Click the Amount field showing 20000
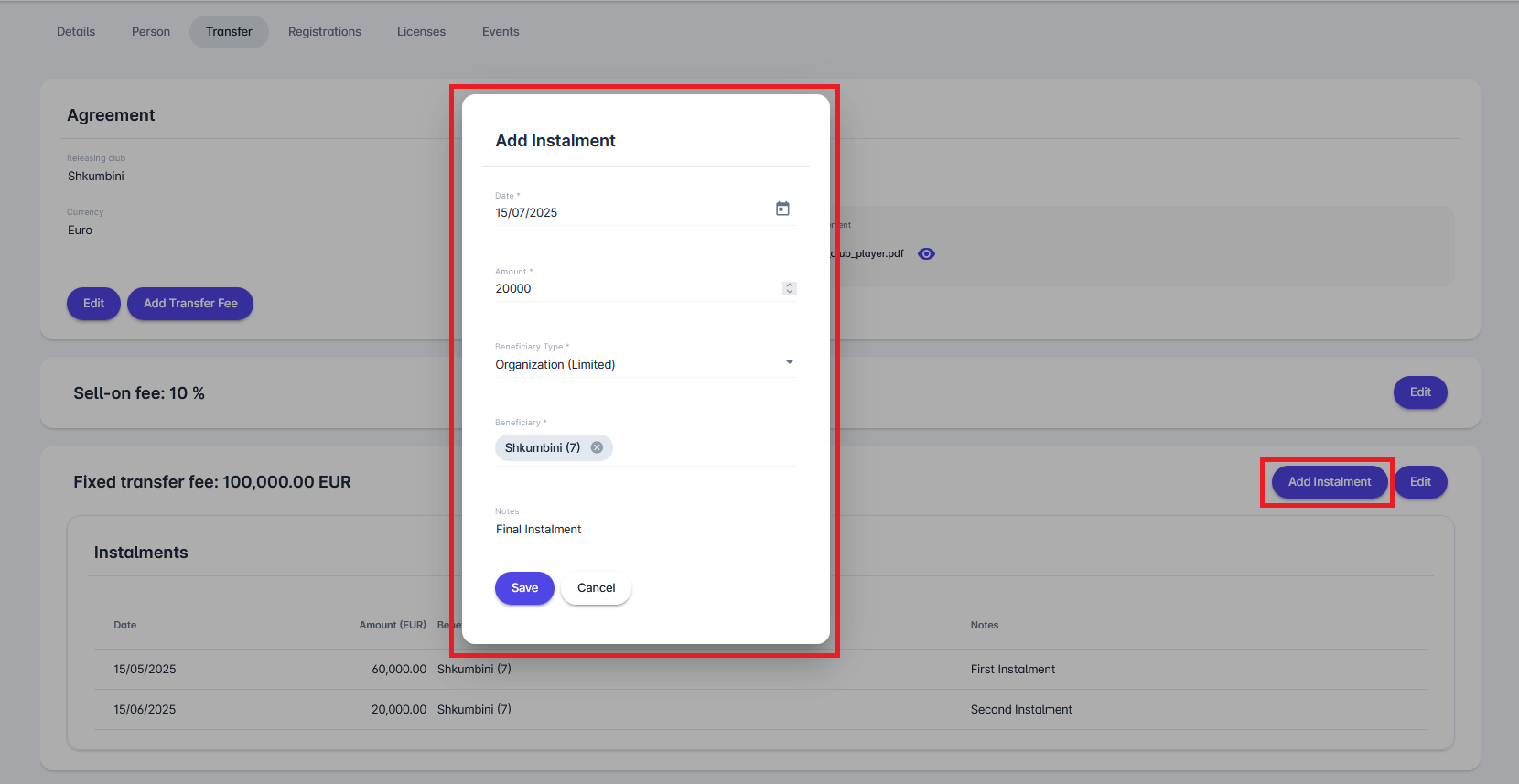The height and width of the screenshot is (784, 1519). 631,288
